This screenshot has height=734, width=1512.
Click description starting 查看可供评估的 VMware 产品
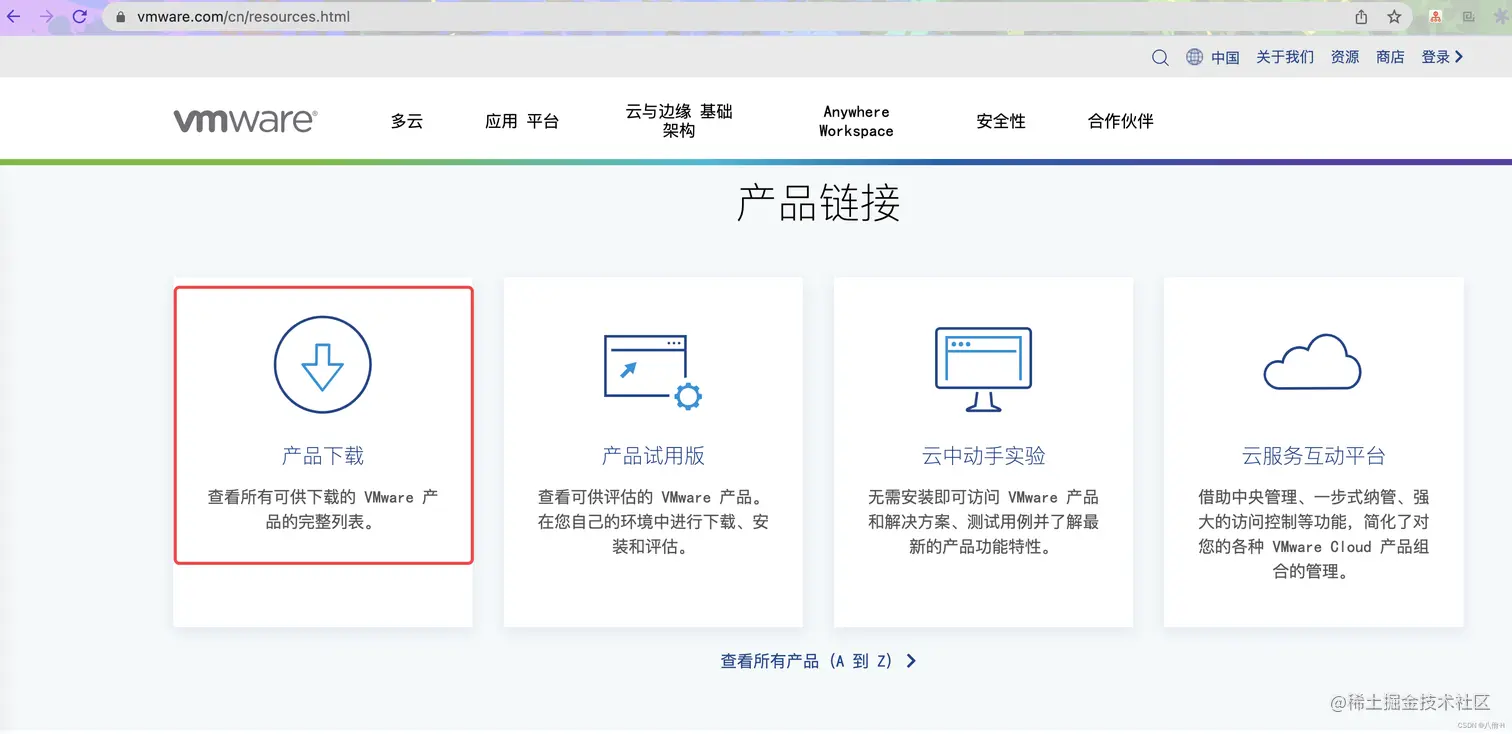pos(653,522)
